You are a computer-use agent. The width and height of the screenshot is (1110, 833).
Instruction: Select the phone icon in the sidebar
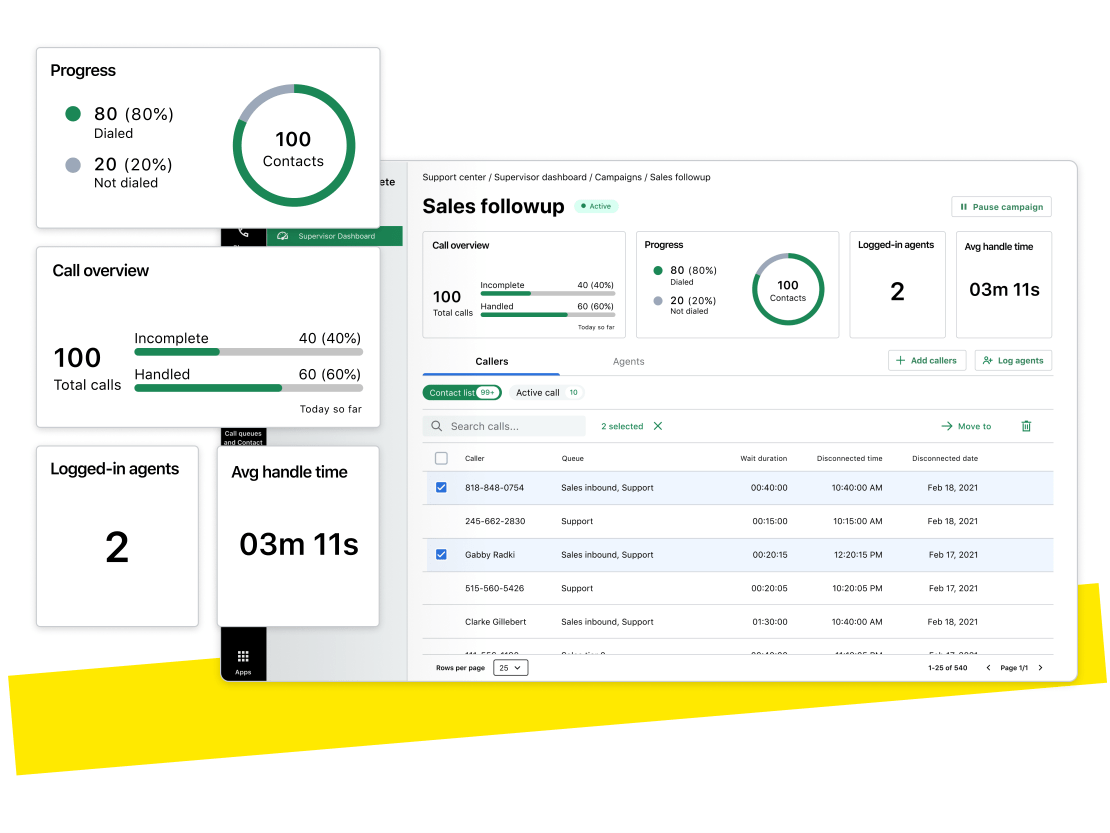(241, 233)
